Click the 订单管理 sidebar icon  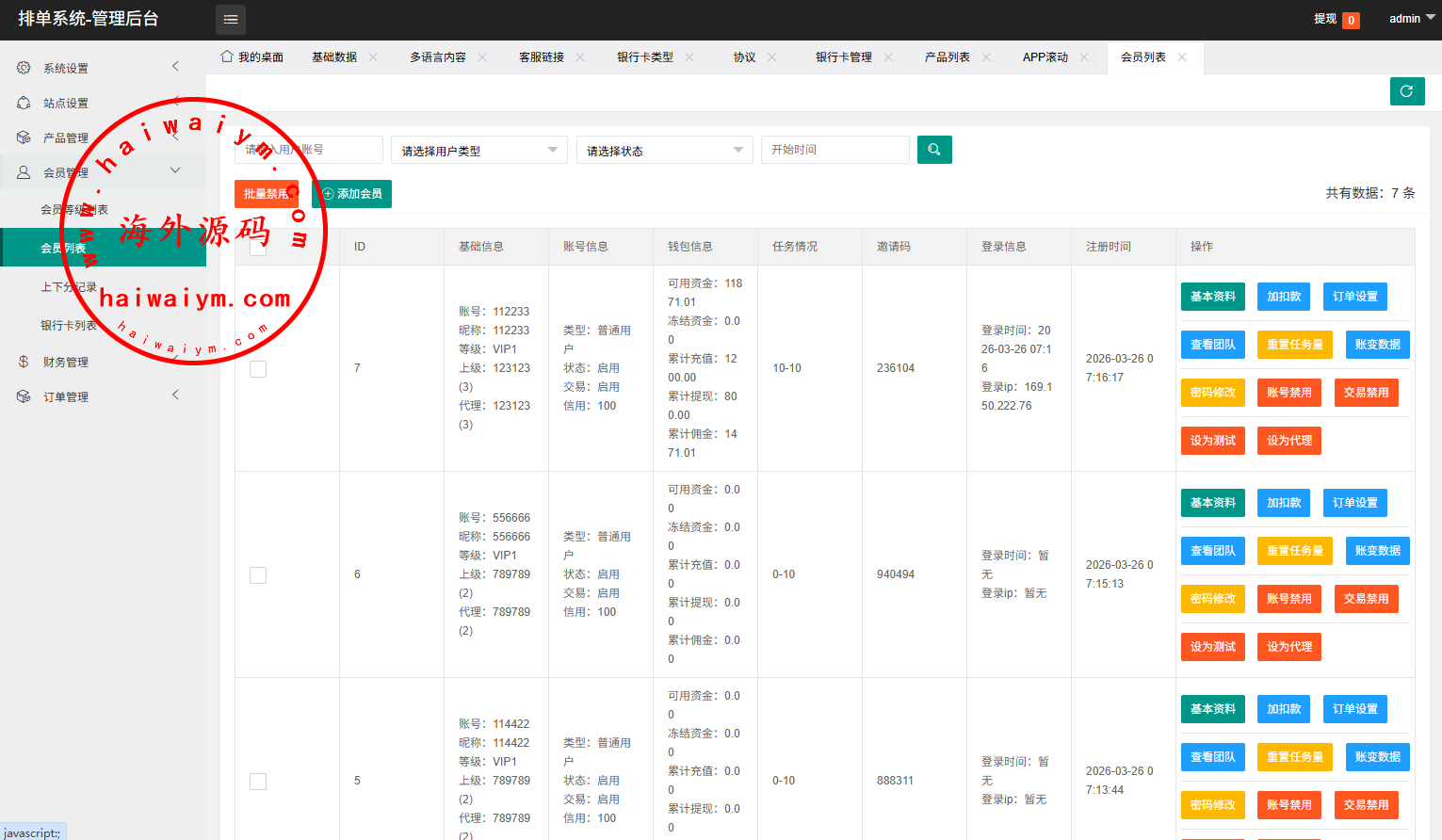24,396
